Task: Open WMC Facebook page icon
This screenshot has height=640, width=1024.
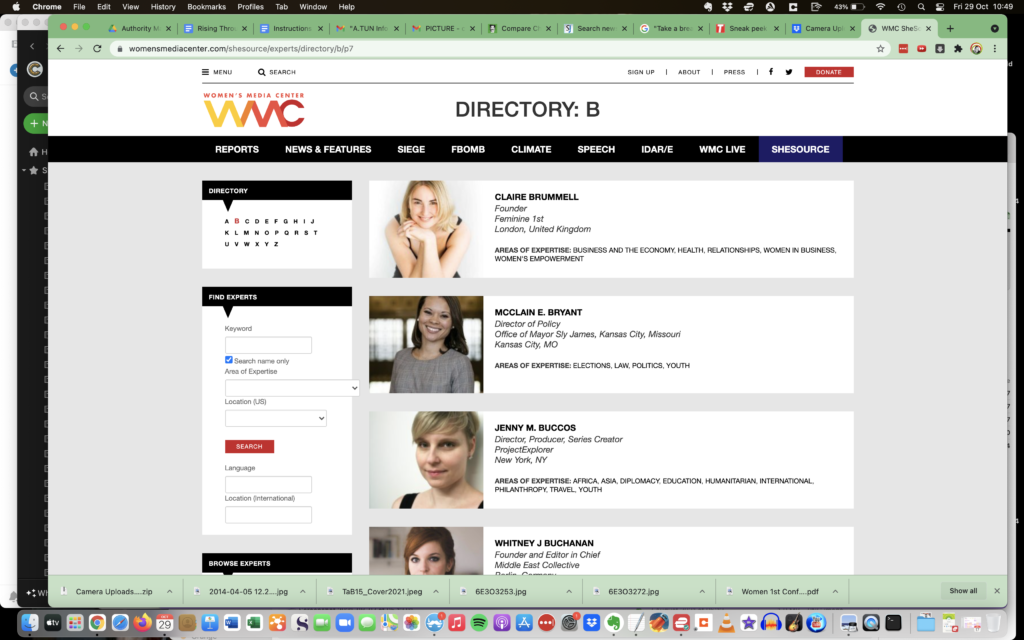Action: [771, 72]
